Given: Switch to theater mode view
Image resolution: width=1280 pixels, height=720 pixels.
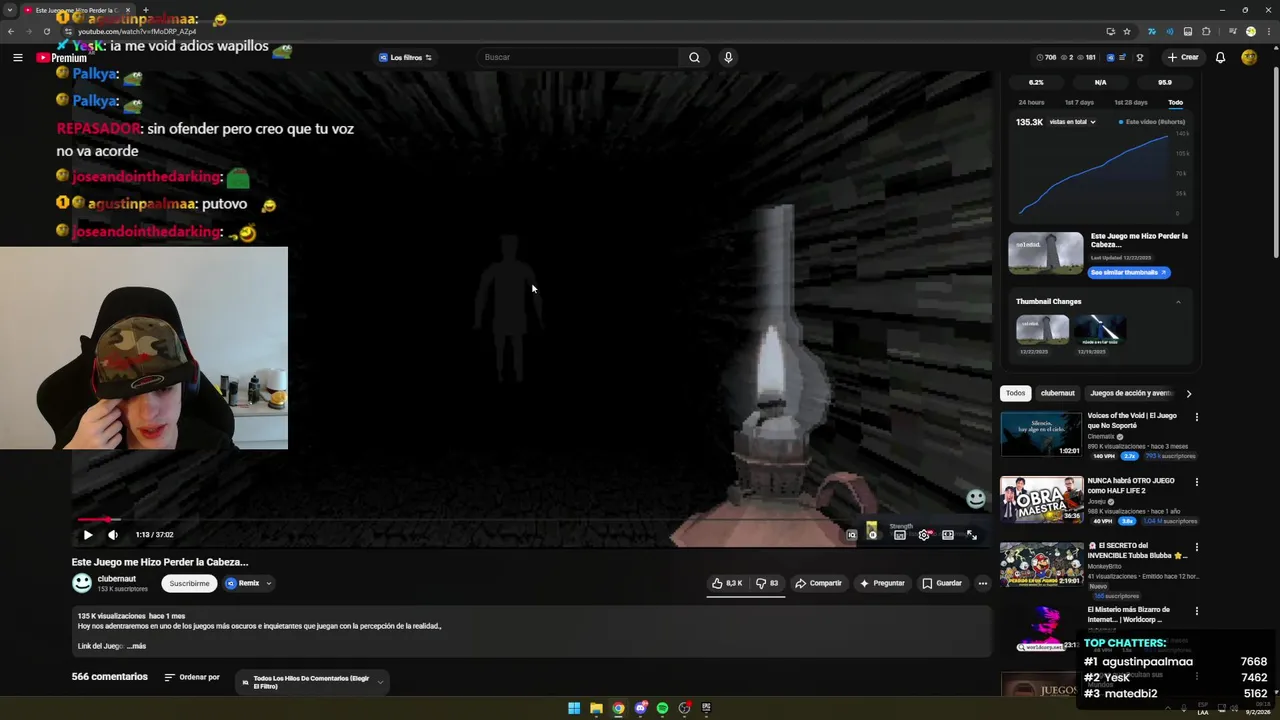Looking at the screenshot, I should (x=948, y=535).
